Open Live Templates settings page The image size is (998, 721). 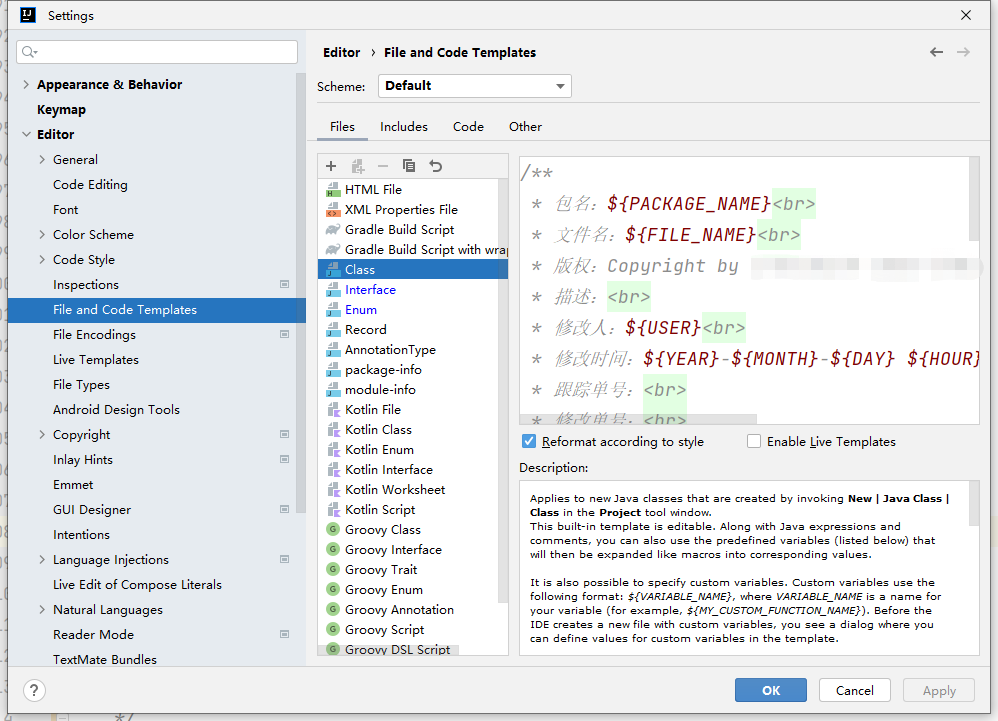95,360
